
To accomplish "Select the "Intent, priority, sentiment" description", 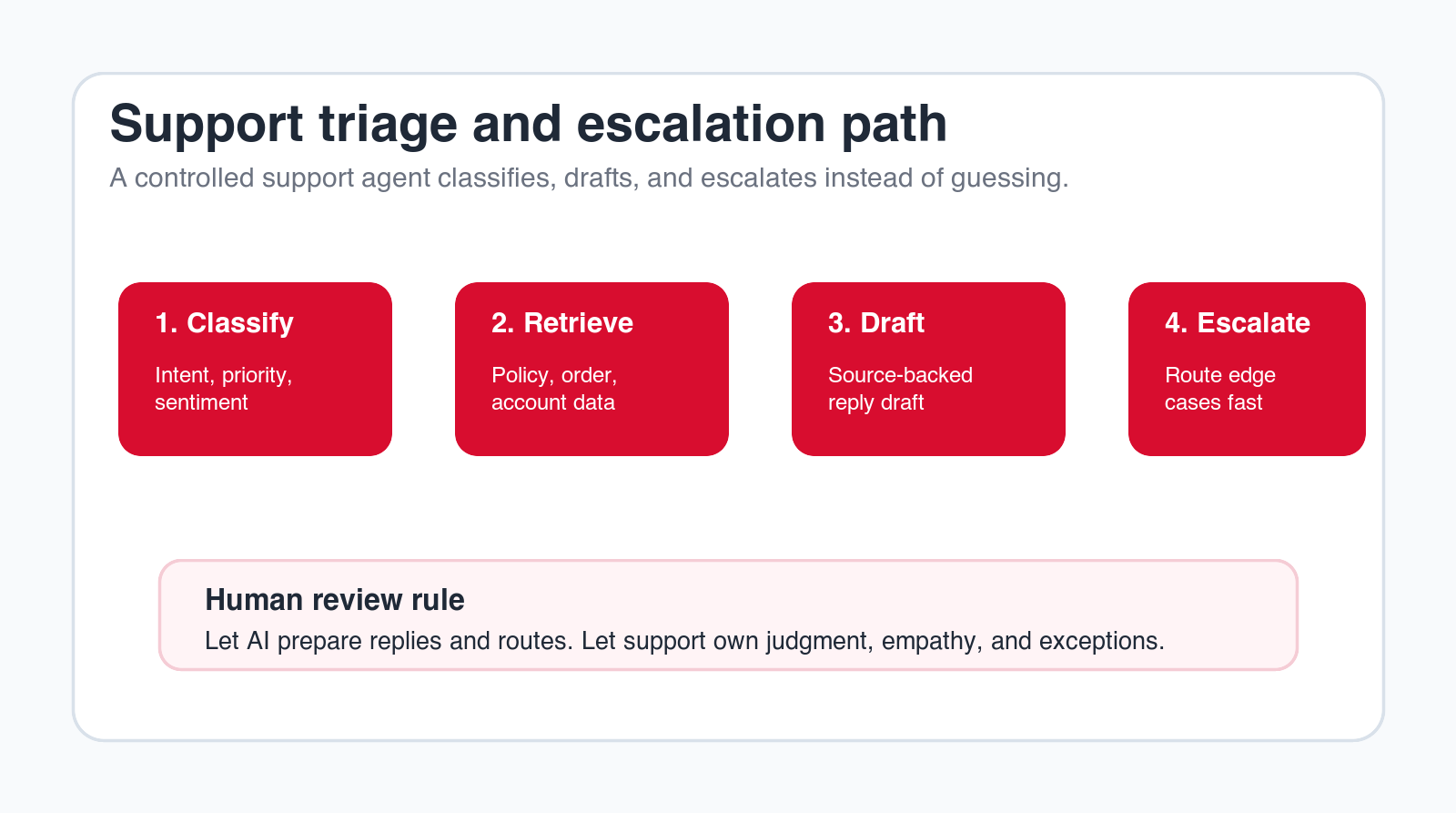I will click(224, 389).
